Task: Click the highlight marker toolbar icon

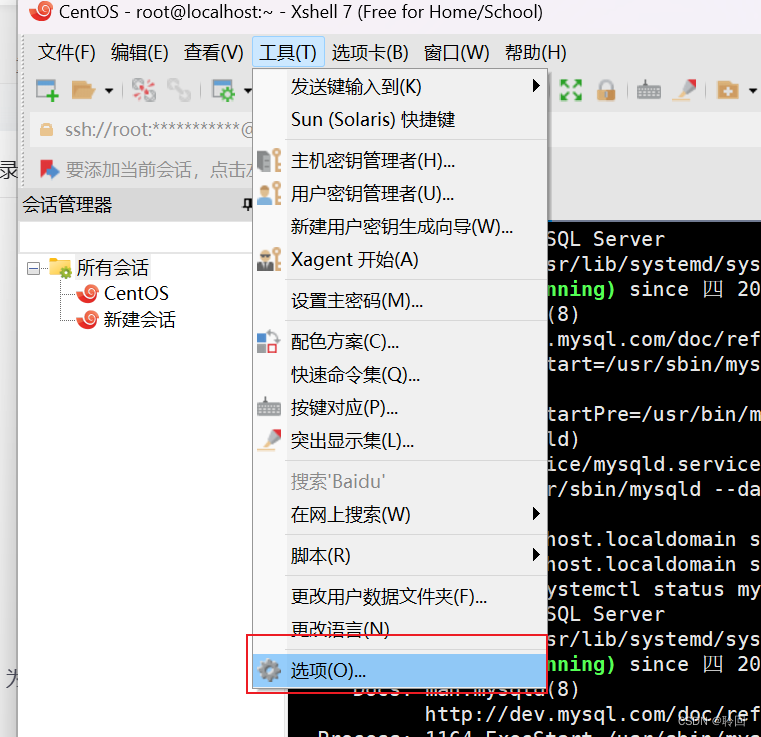Action: point(685,90)
